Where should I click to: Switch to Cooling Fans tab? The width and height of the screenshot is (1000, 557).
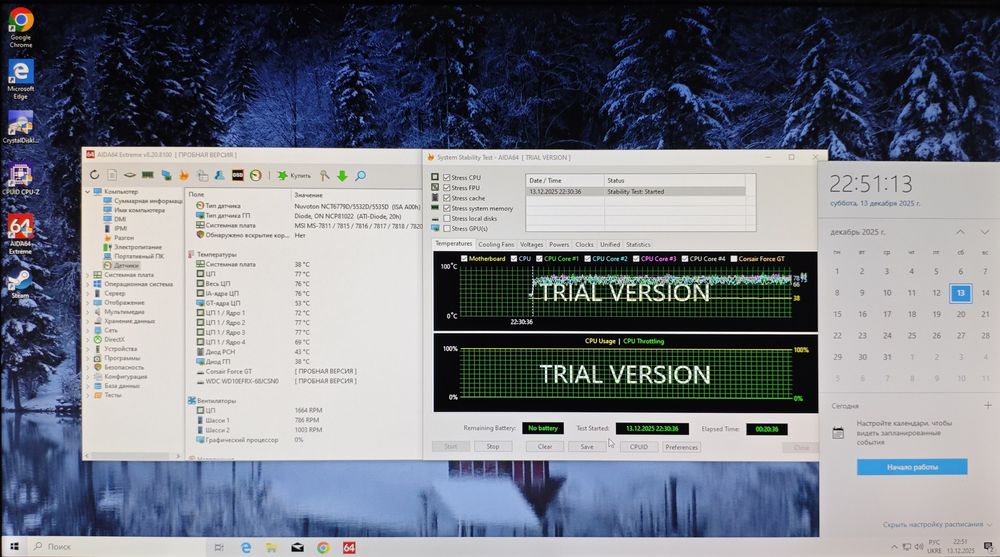click(x=496, y=244)
